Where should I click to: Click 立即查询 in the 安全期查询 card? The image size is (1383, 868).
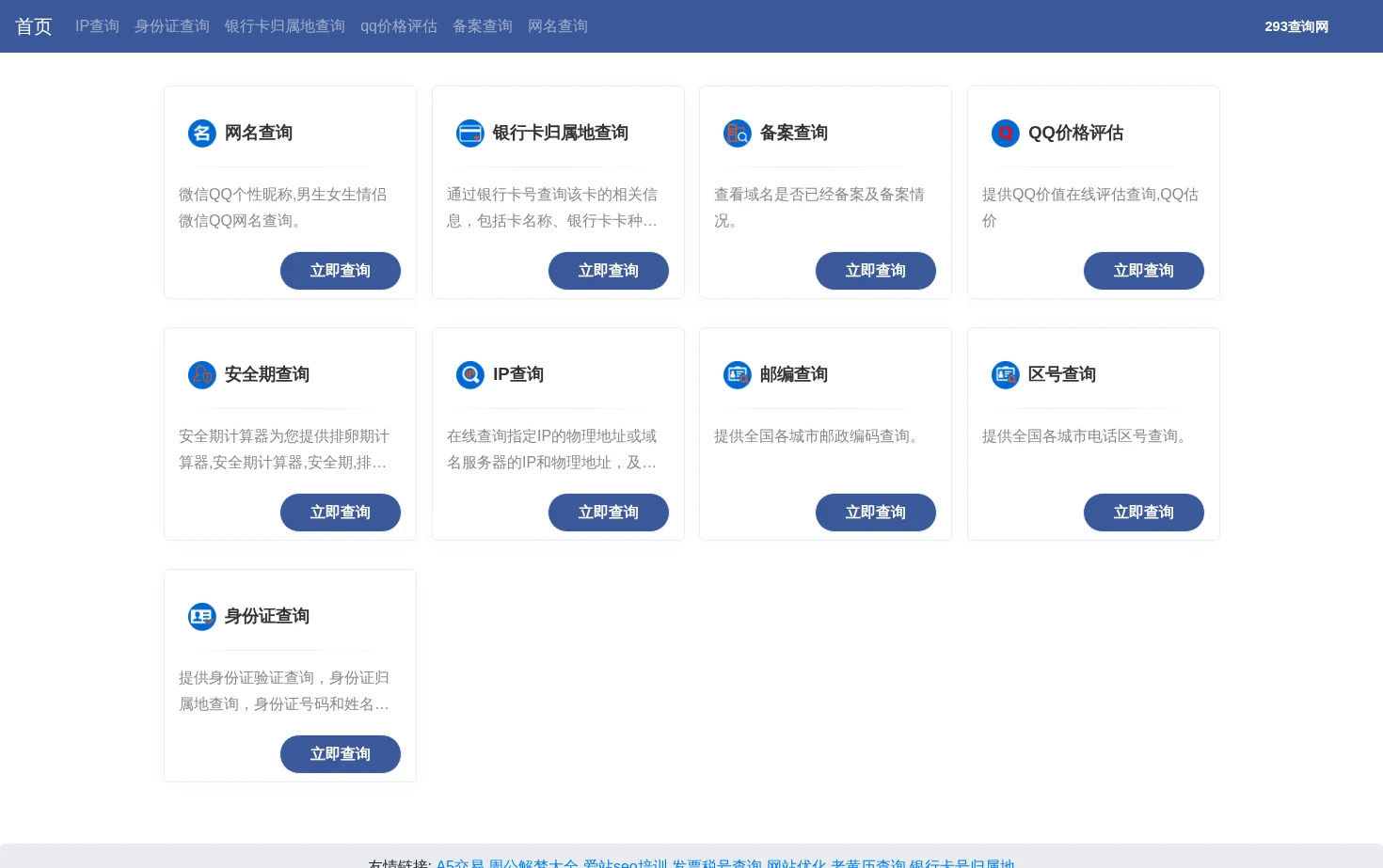341,513
